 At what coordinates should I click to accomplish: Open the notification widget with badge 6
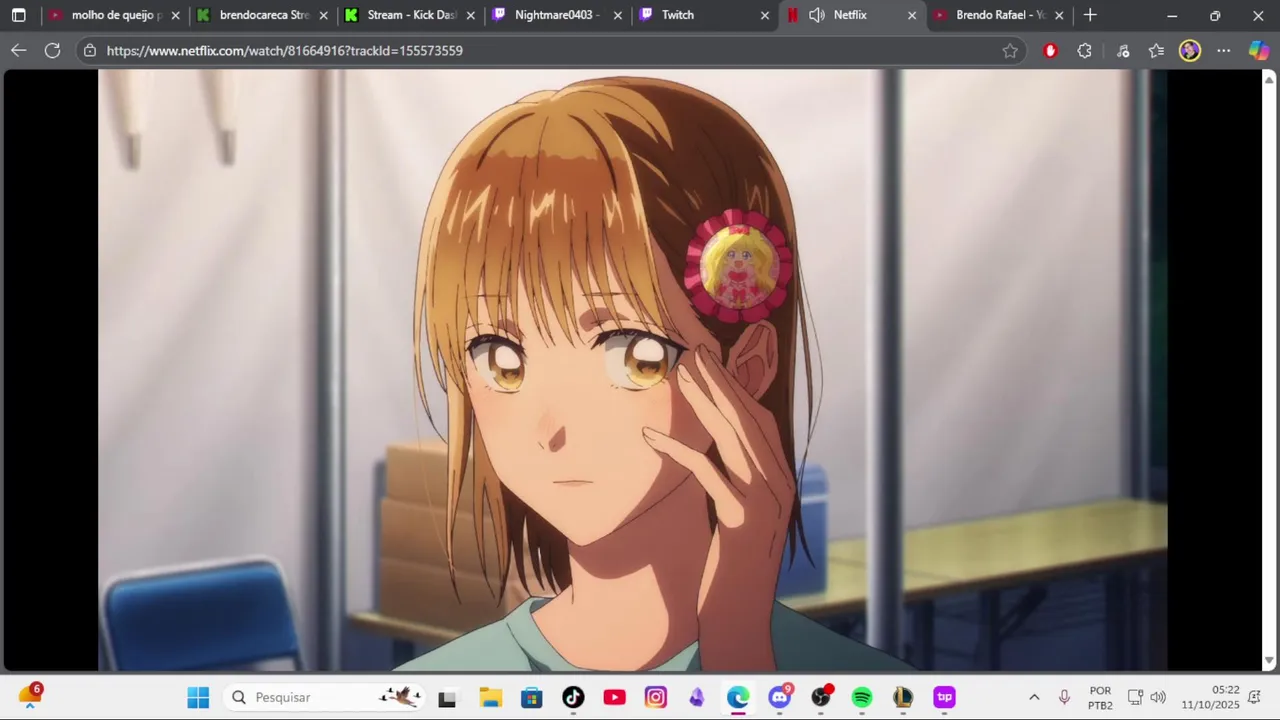click(x=29, y=696)
